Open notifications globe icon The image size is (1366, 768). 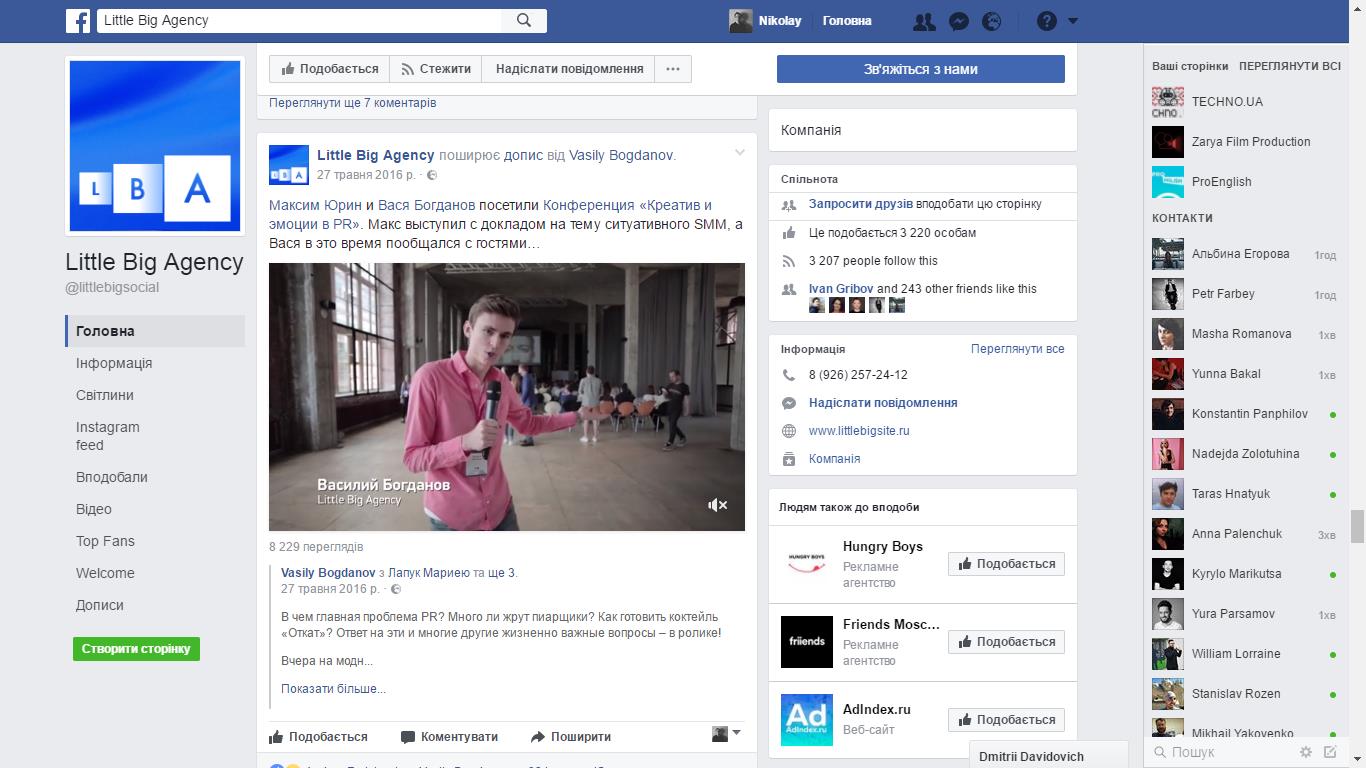(x=992, y=21)
